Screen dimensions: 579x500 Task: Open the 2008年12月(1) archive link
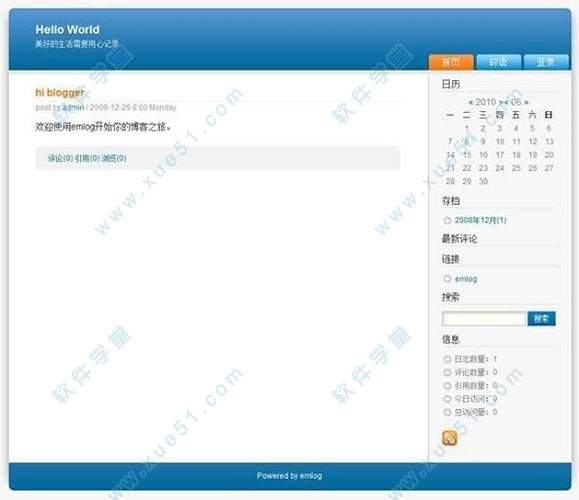[x=480, y=220]
